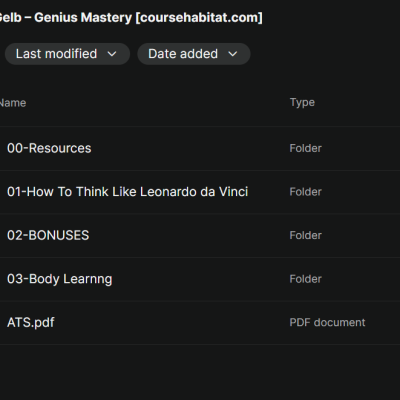This screenshot has height=400, width=400.
Task: Click the chevron in Last modified chip
Action: (x=112, y=54)
